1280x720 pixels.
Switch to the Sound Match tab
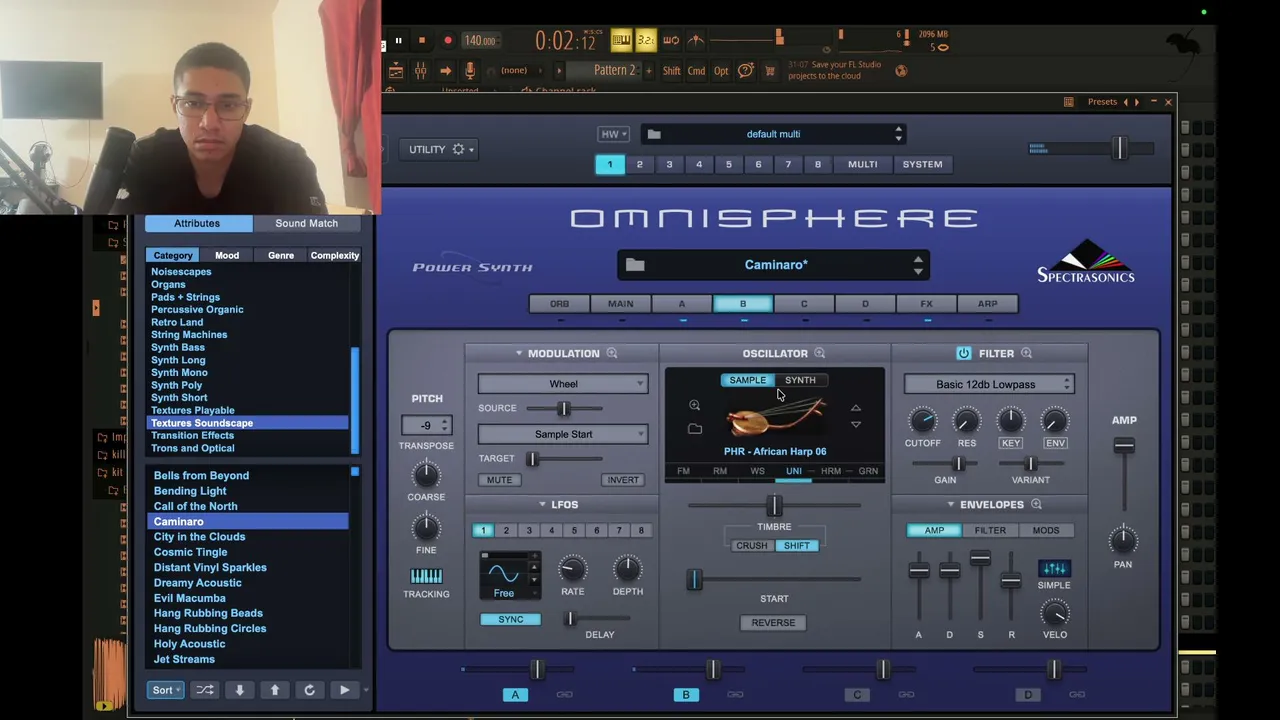pos(306,223)
